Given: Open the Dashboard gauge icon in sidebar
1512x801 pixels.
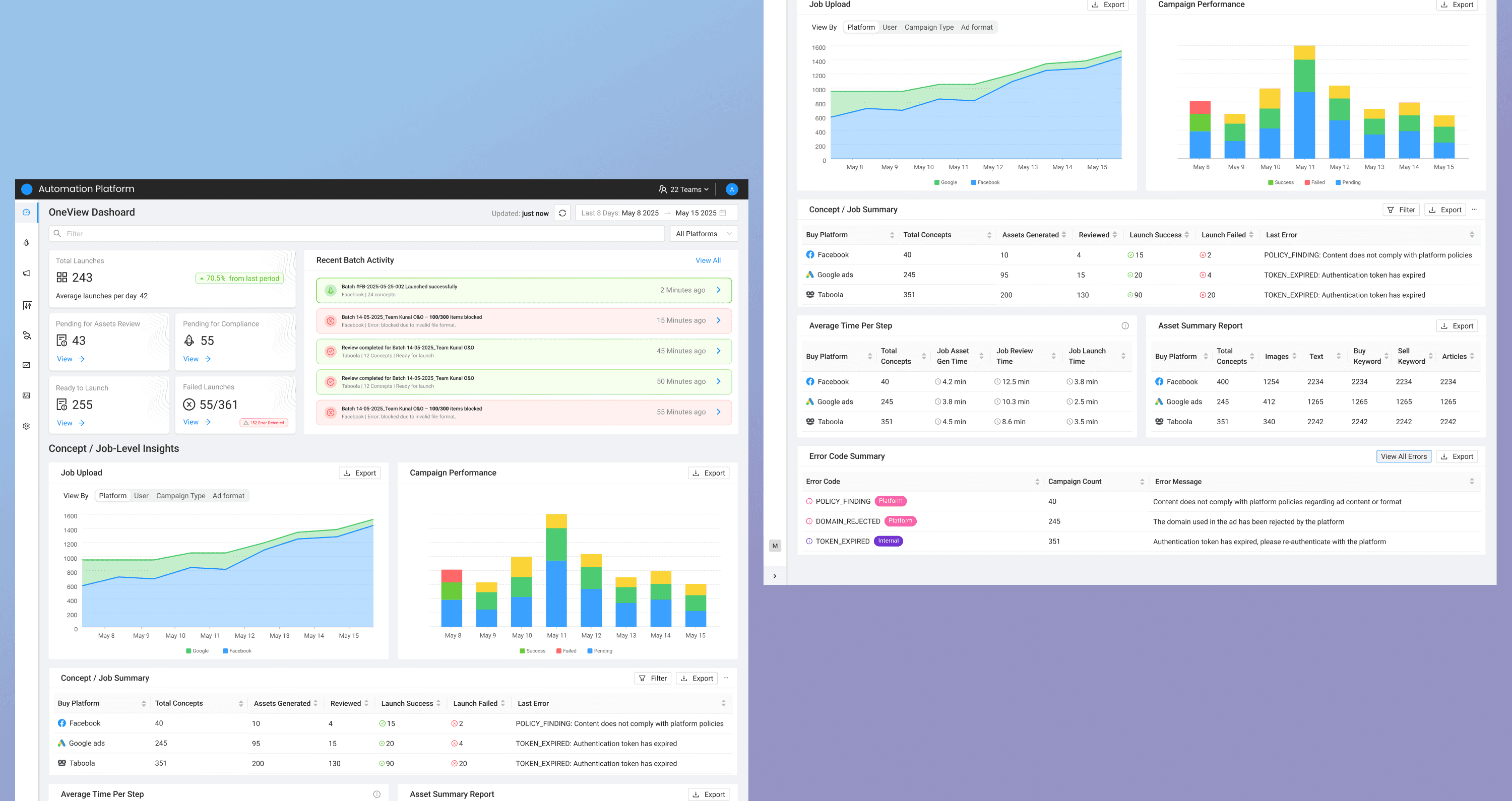Looking at the screenshot, I should 26,213.
